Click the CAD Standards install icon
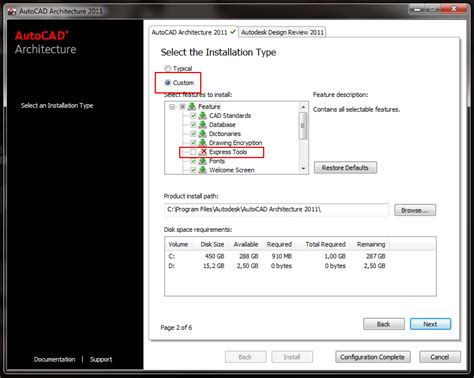Image resolution: width=474 pixels, height=378 pixels. 202,116
